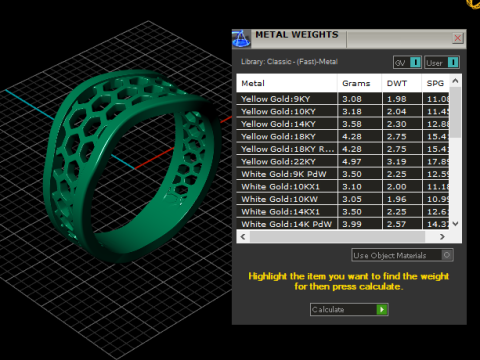Click the Library: Classic - (Fast)-Metal label
480x360 pixels.
289,62
